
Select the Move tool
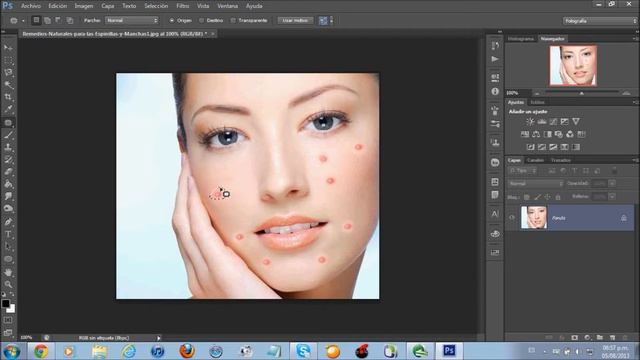pos(8,48)
